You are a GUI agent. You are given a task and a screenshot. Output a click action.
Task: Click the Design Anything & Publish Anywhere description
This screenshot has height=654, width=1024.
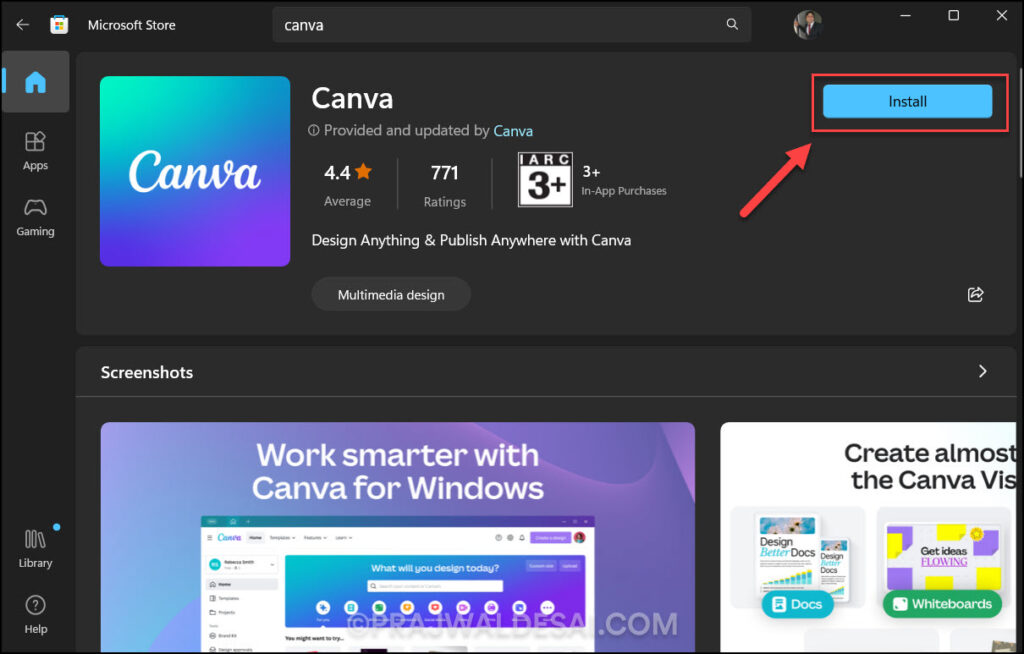tap(471, 240)
